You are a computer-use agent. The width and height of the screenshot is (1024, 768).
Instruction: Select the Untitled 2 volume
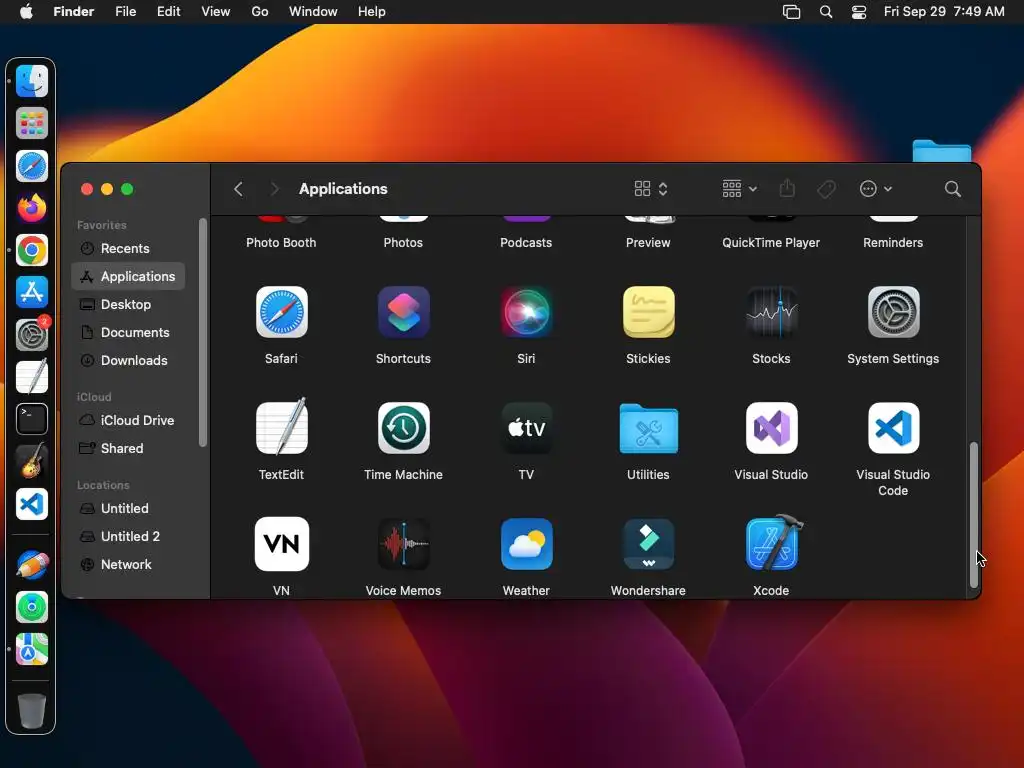[x=128, y=537]
